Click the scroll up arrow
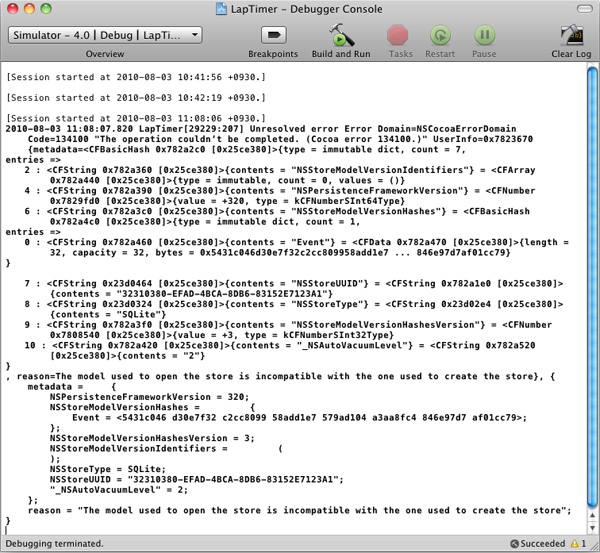The image size is (600, 553). 592,515
